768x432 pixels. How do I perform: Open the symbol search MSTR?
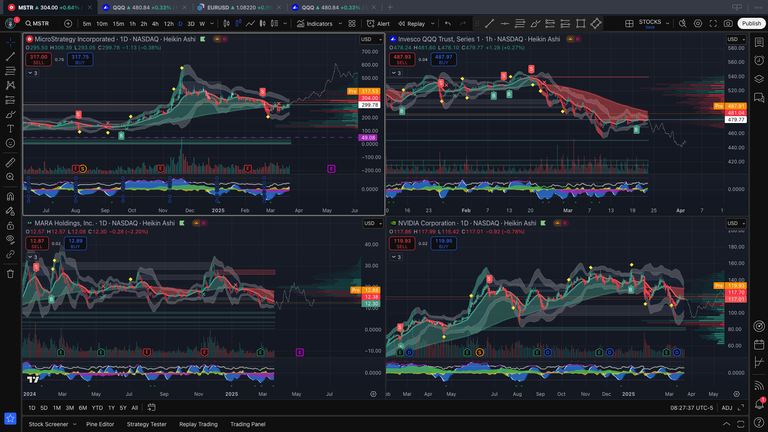[37, 24]
